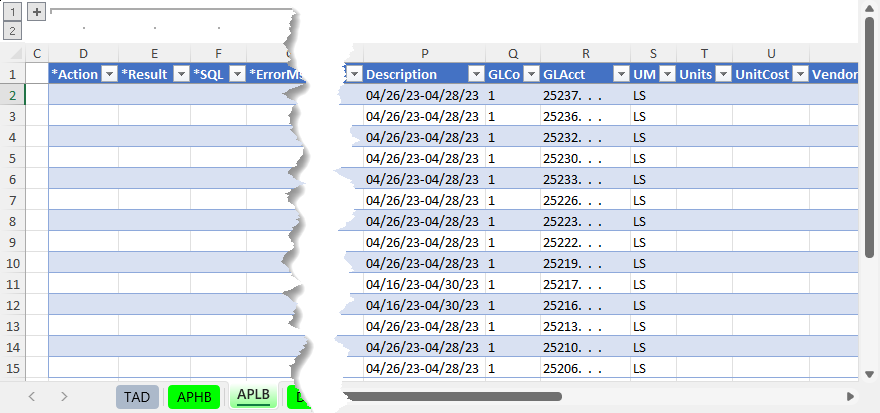Screen dimensions: 880x413
Task: Click GLAcct cell 25223. . .
Action: [x=585, y=221]
